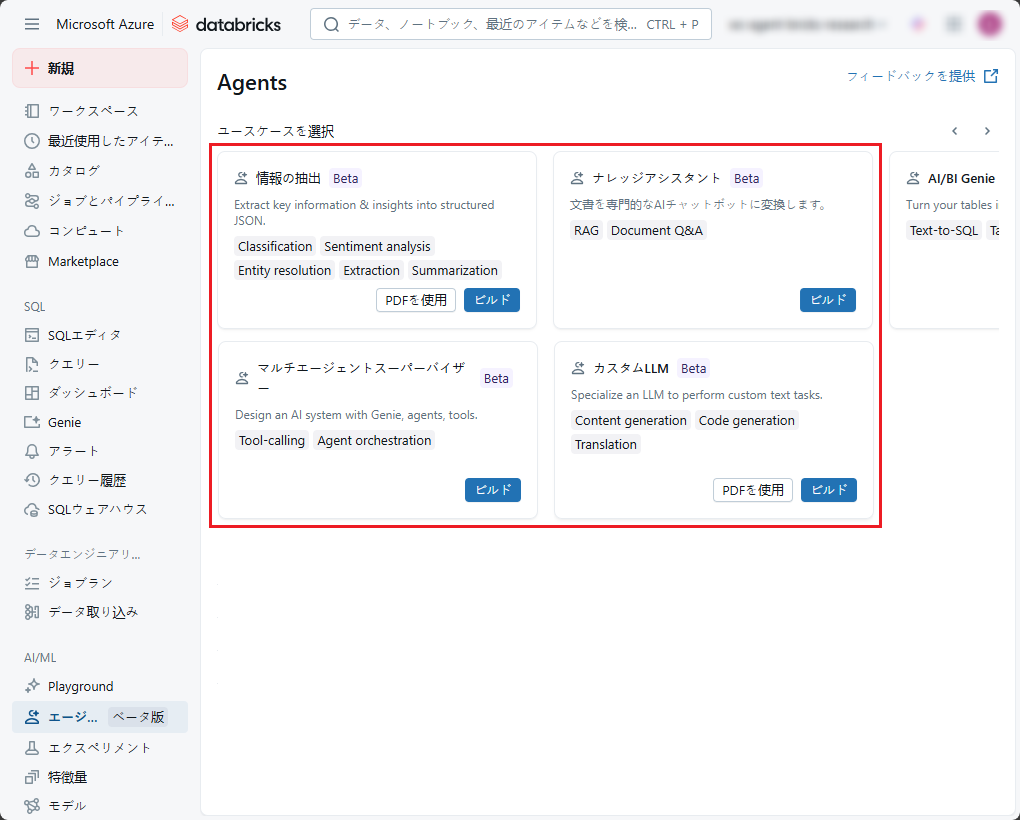The height and width of the screenshot is (820, 1020).
Task: Open the Workspace icon in sidebar
Action: 32,111
